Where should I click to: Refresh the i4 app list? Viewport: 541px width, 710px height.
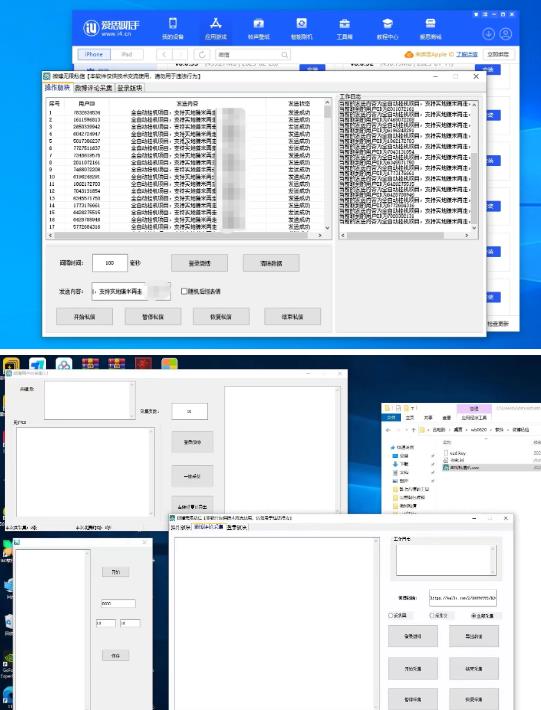click(x=201, y=55)
